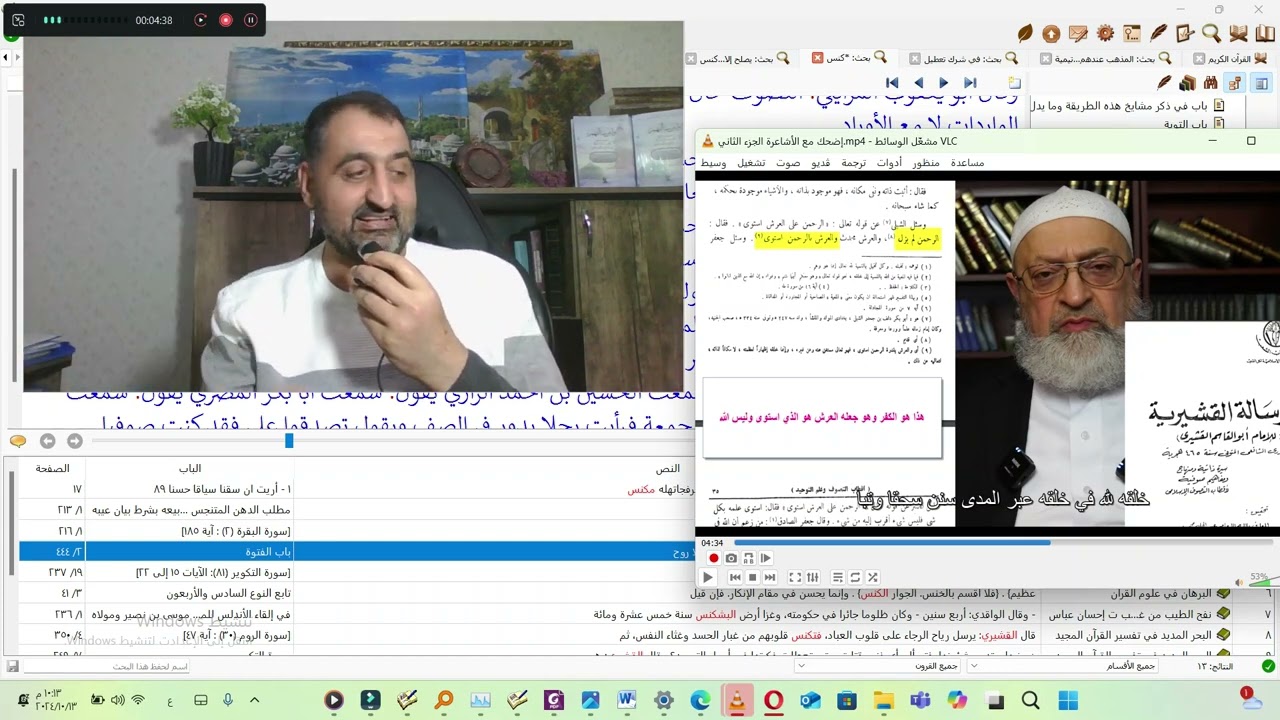The width and height of the screenshot is (1280, 720).
Task: Go to previous page with left arrow
Action: [x=918, y=83]
